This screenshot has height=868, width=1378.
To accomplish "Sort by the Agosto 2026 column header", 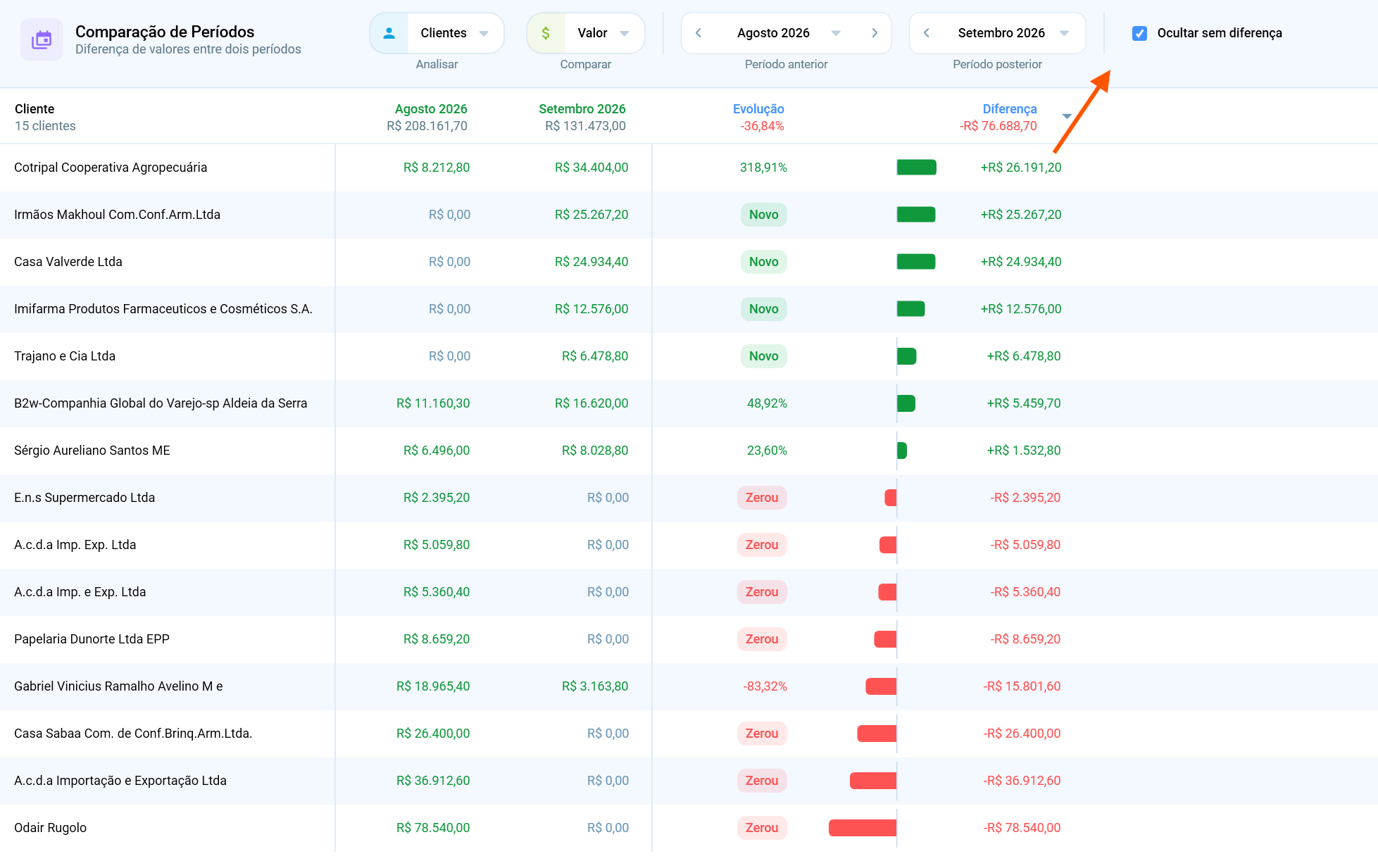I will coord(431,109).
